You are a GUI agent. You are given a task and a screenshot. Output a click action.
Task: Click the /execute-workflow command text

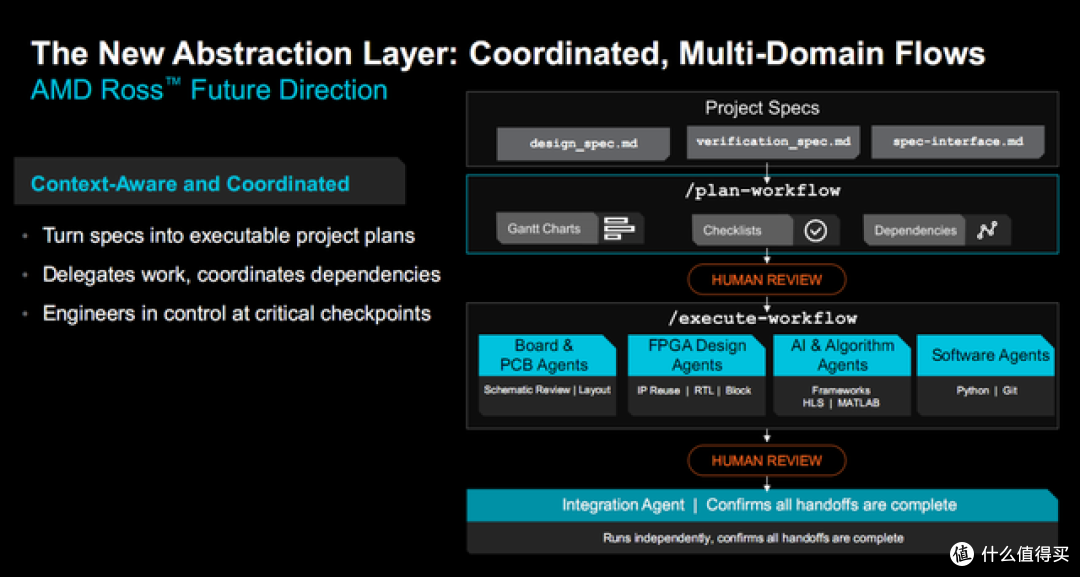[762, 318]
